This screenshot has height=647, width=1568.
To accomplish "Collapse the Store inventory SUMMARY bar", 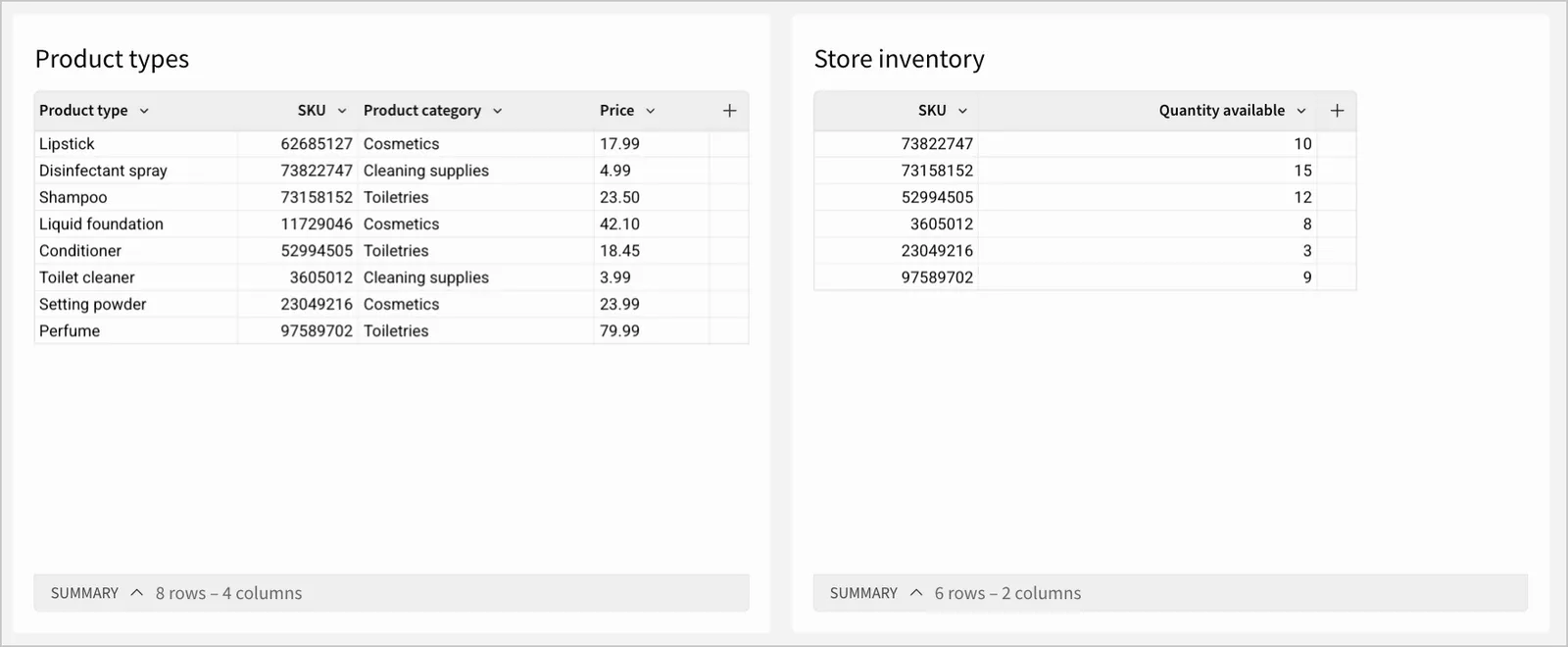I will [916, 593].
